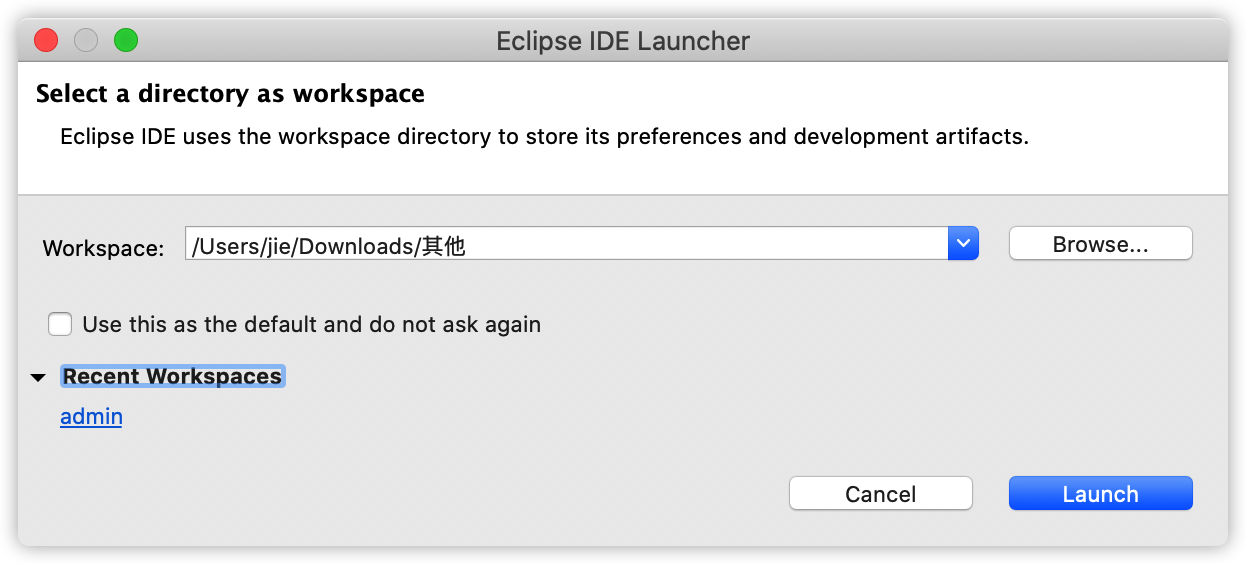Select the Recent Workspaces section header
The image size is (1246, 564).
coord(173,377)
